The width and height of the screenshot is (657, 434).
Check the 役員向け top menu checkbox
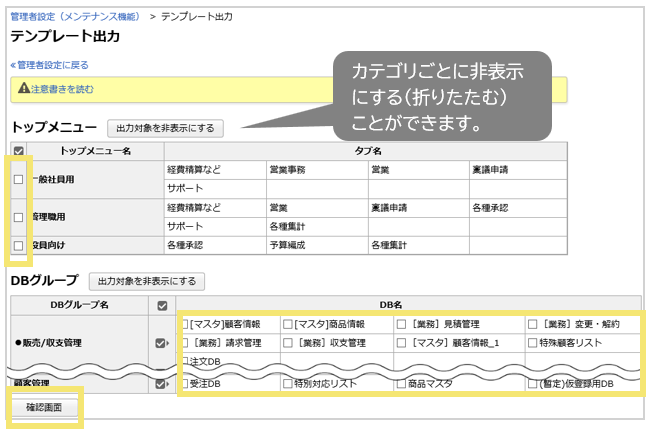click(x=19, y=245)
